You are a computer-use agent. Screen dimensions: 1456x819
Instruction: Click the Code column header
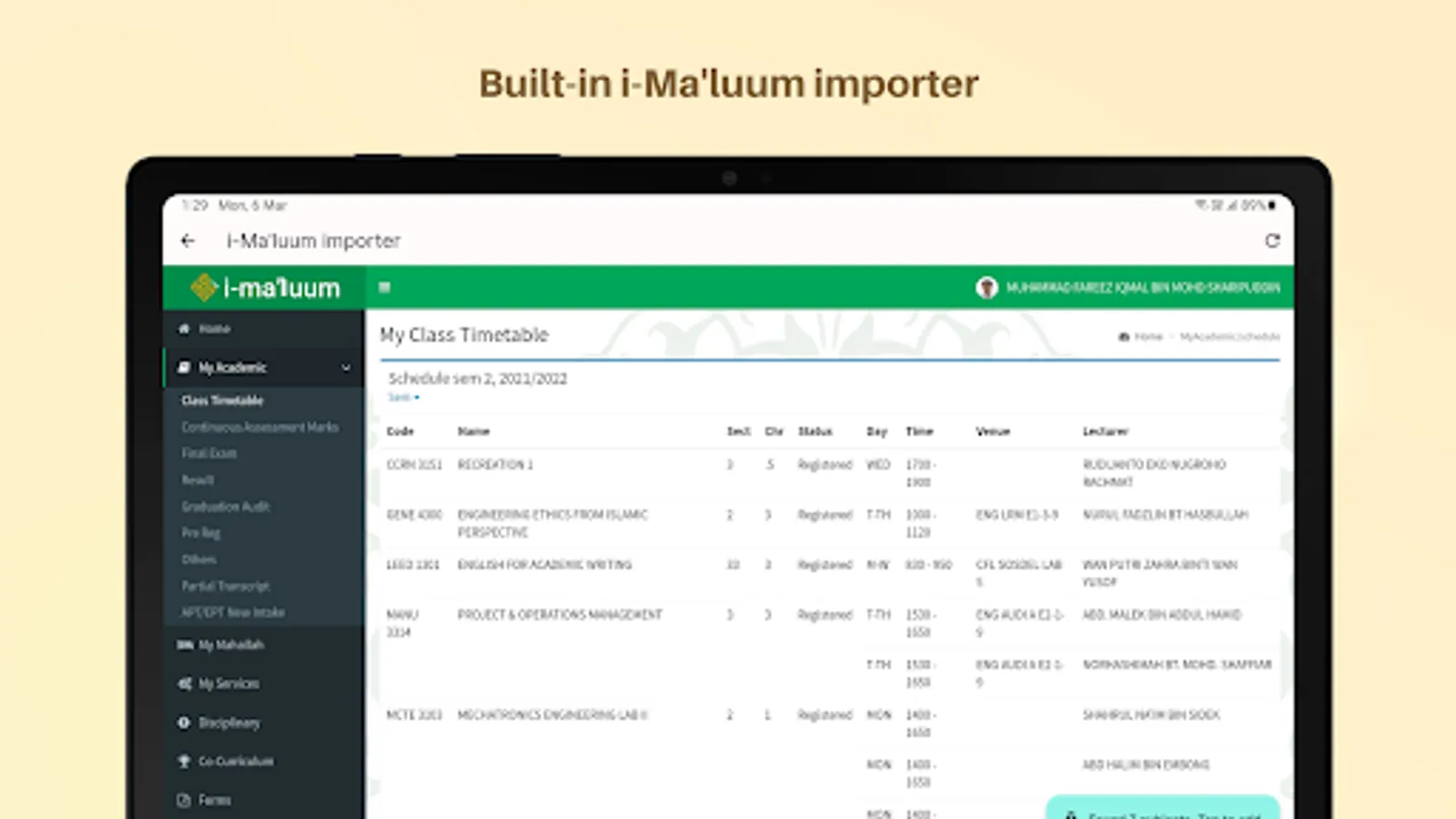[x=400, y=431]
